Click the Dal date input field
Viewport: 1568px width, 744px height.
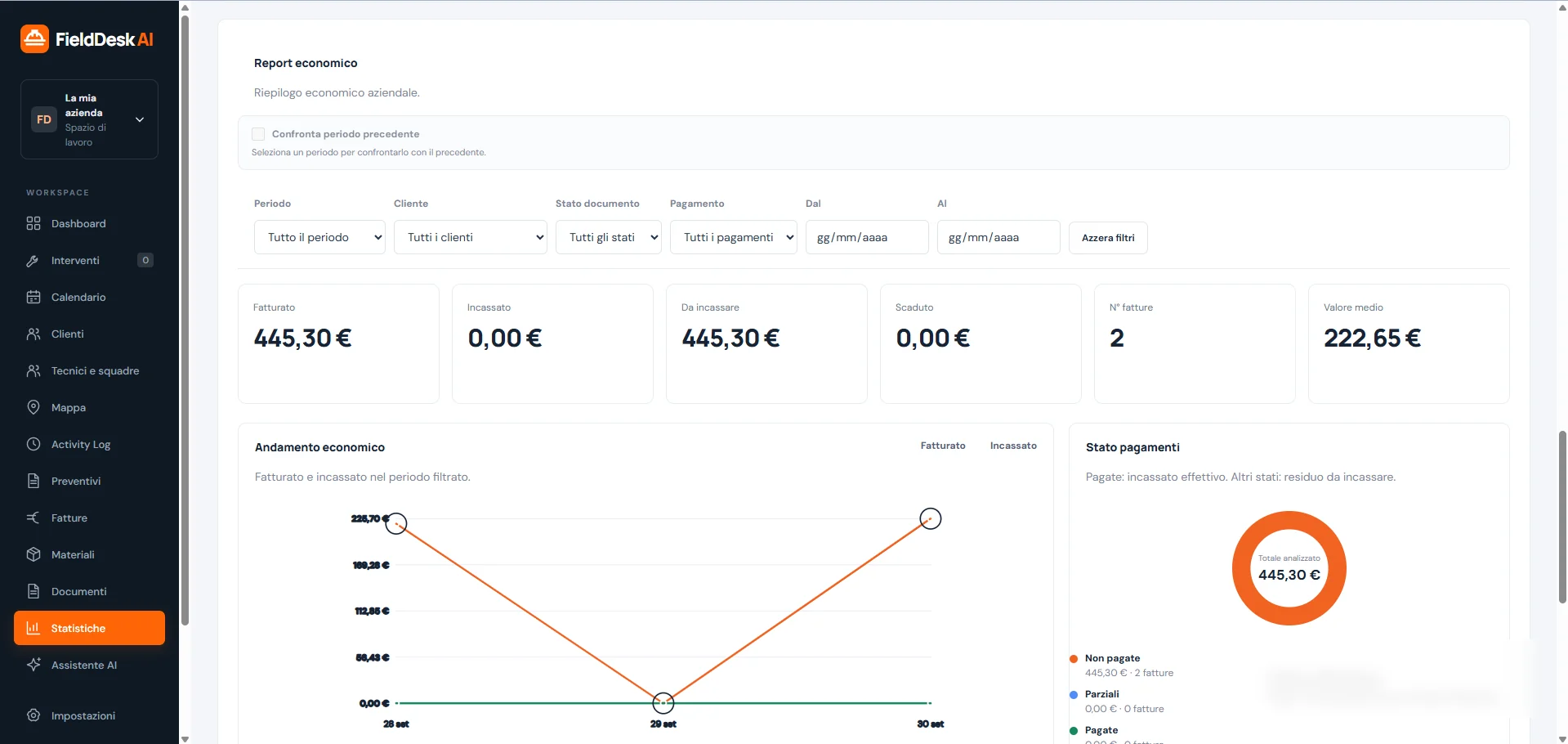[x=867, y=237]
